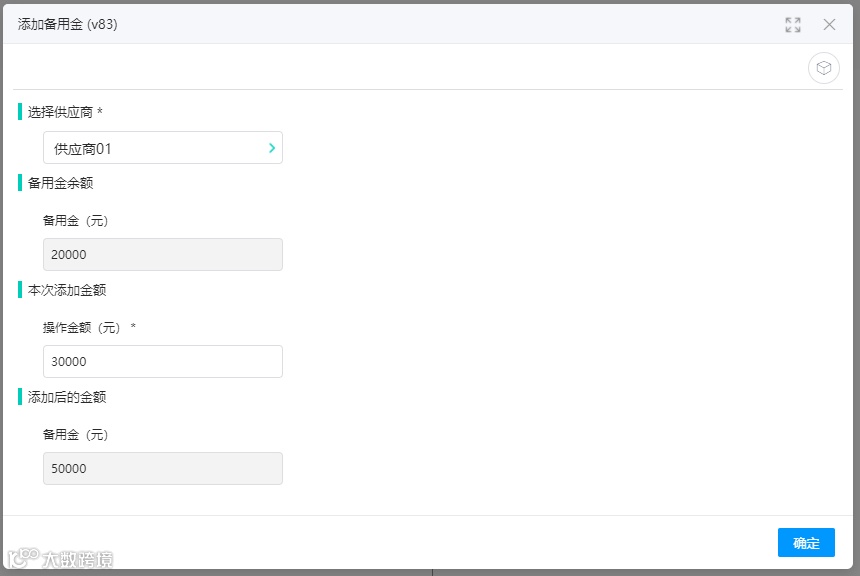The image size is (860, 576).
Task: Open the 供应商01 supplier selector
Action: [x=163, y=148]
